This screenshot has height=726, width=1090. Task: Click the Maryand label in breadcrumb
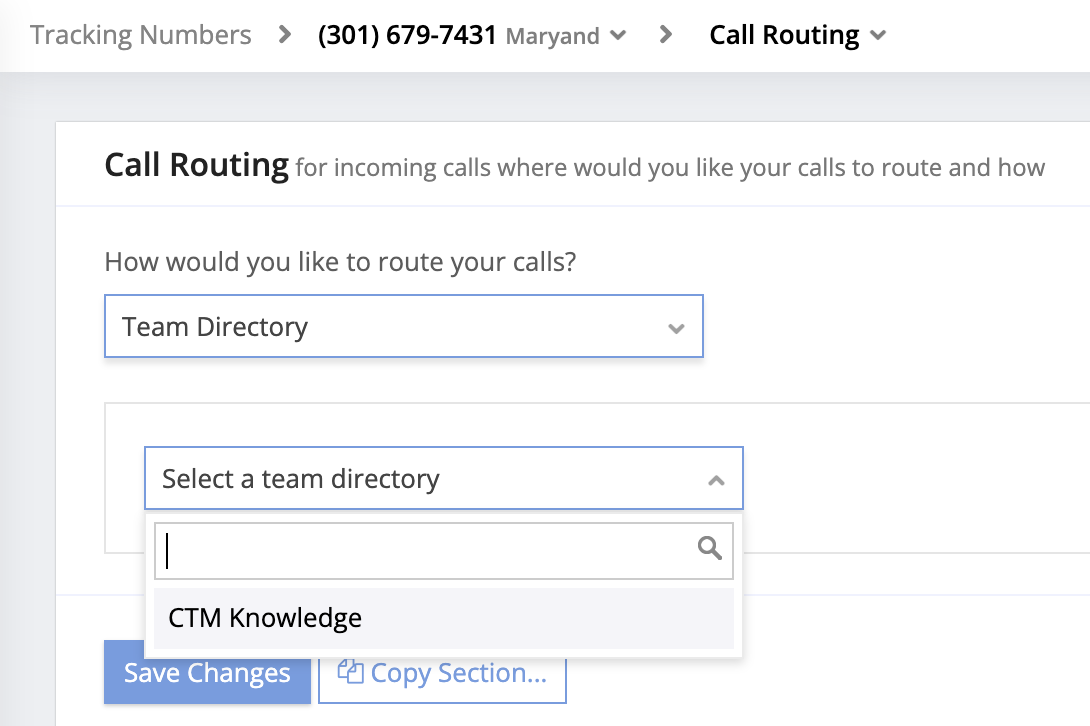pos(552,37)
